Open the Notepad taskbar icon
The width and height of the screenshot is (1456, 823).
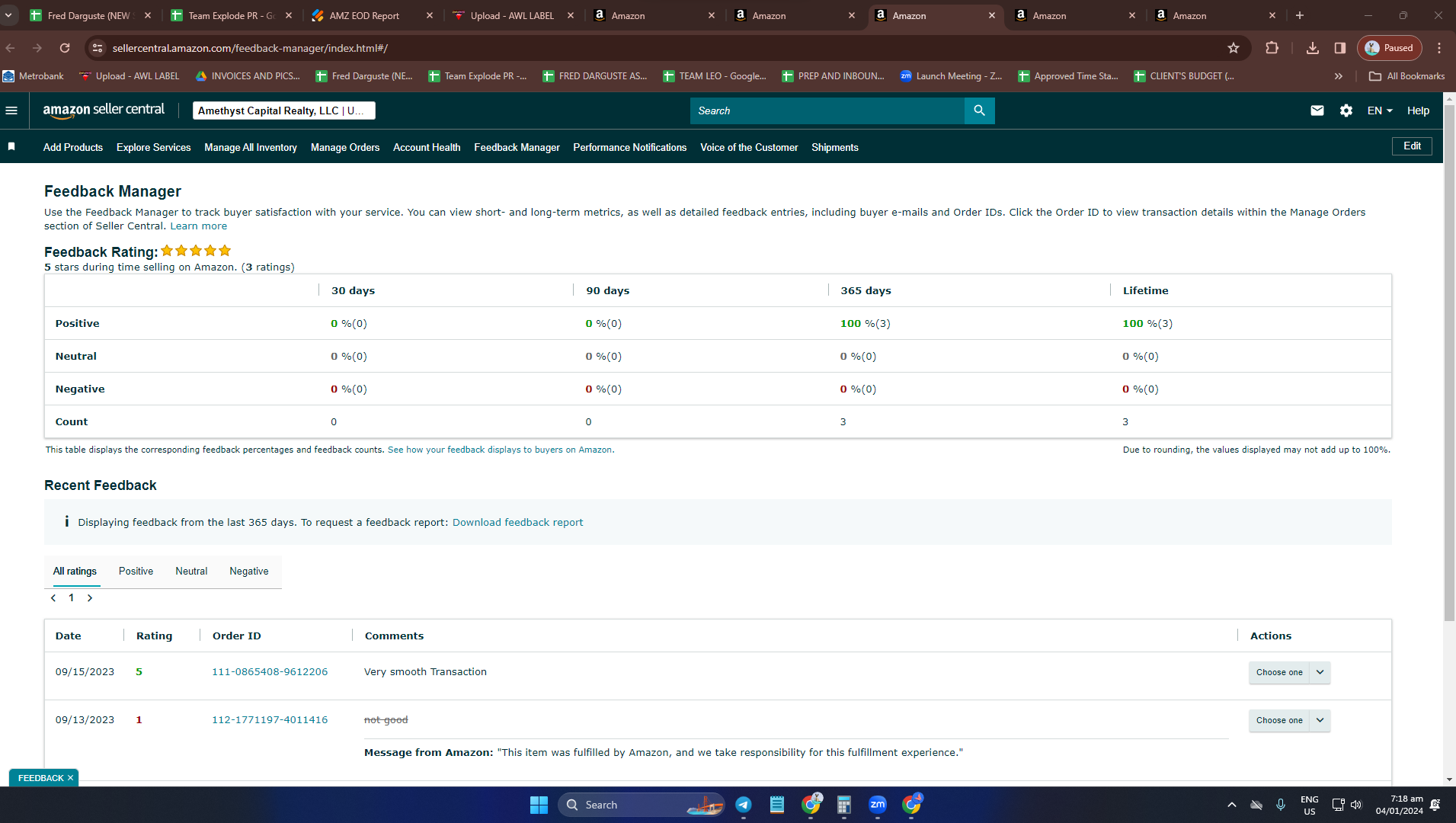click(x=777, y=805)
